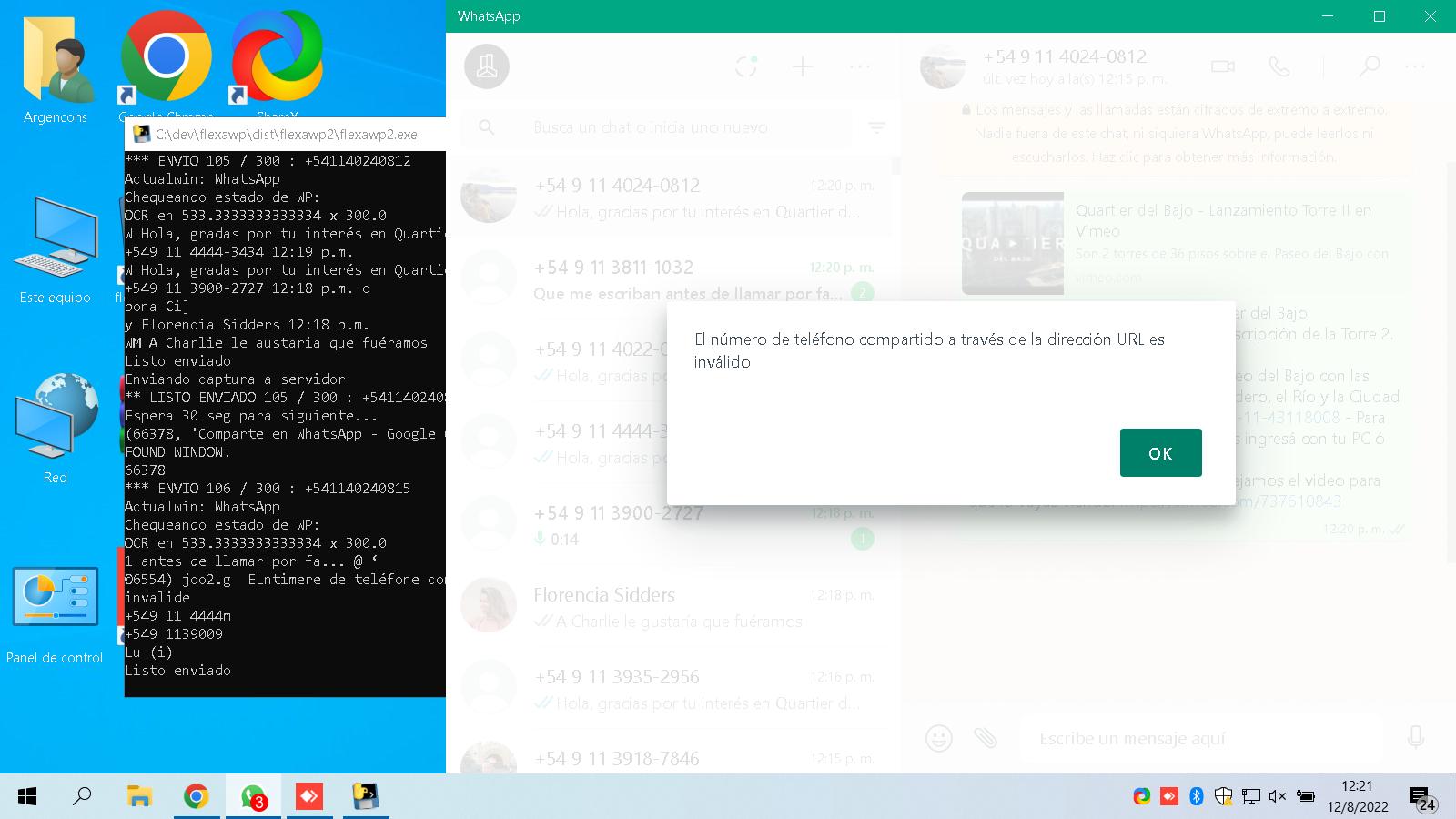Switch to WhatsApp taskbar icon

point(253,797)
